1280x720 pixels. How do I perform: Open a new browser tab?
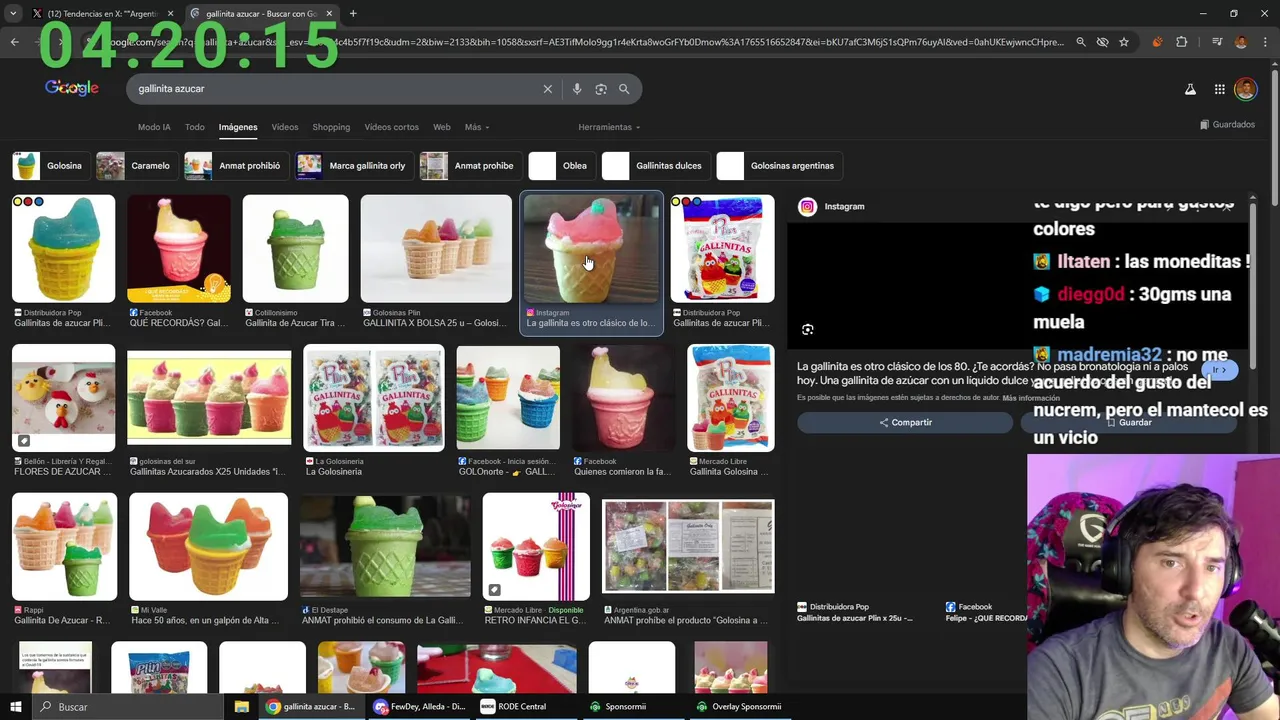353,14
